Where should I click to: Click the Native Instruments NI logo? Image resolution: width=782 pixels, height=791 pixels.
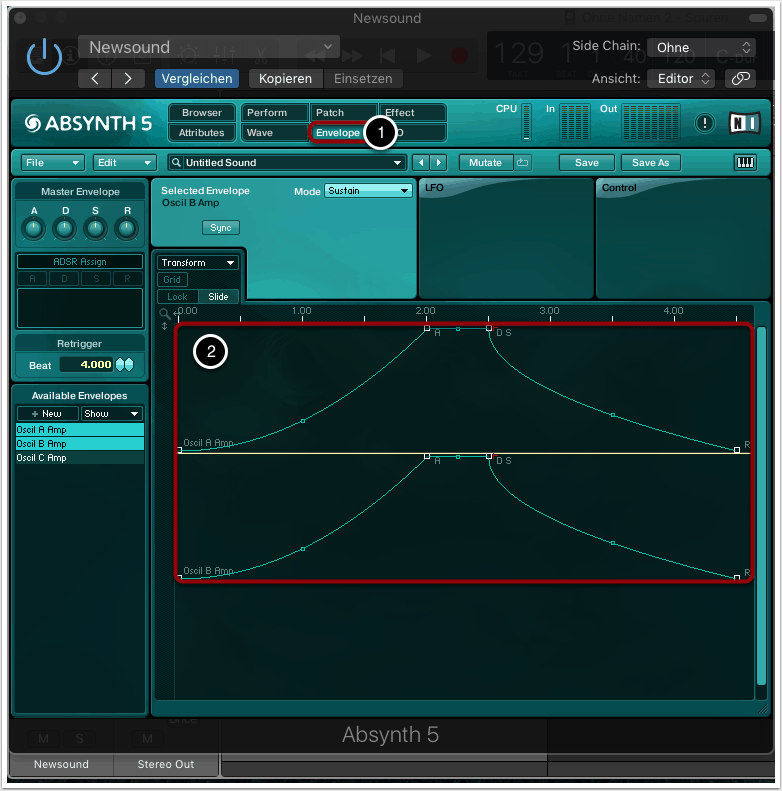[x=744, y=122]
